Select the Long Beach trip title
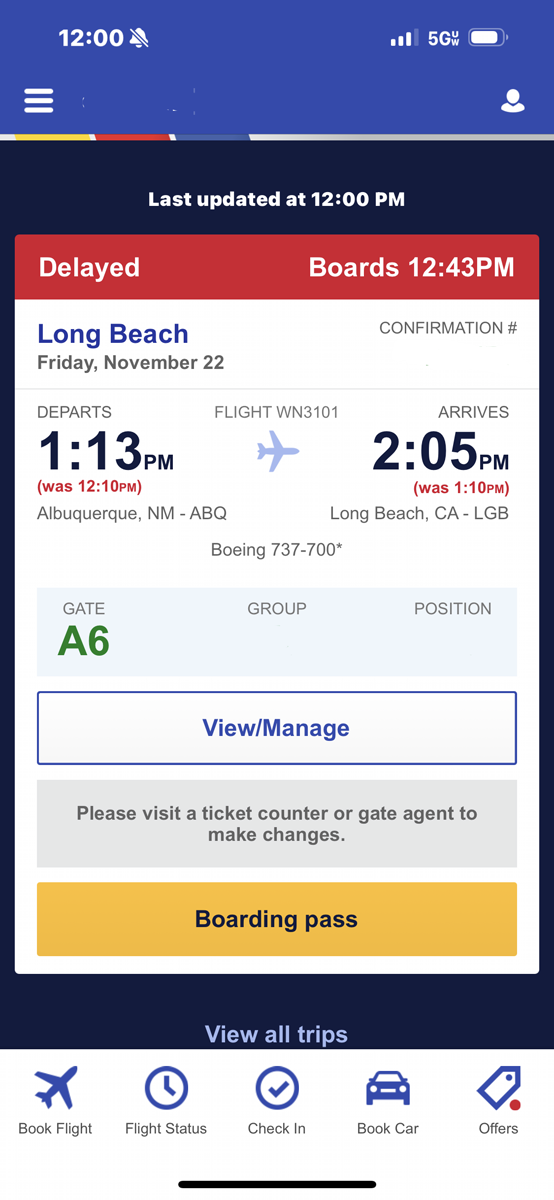 tap(113, 334)
